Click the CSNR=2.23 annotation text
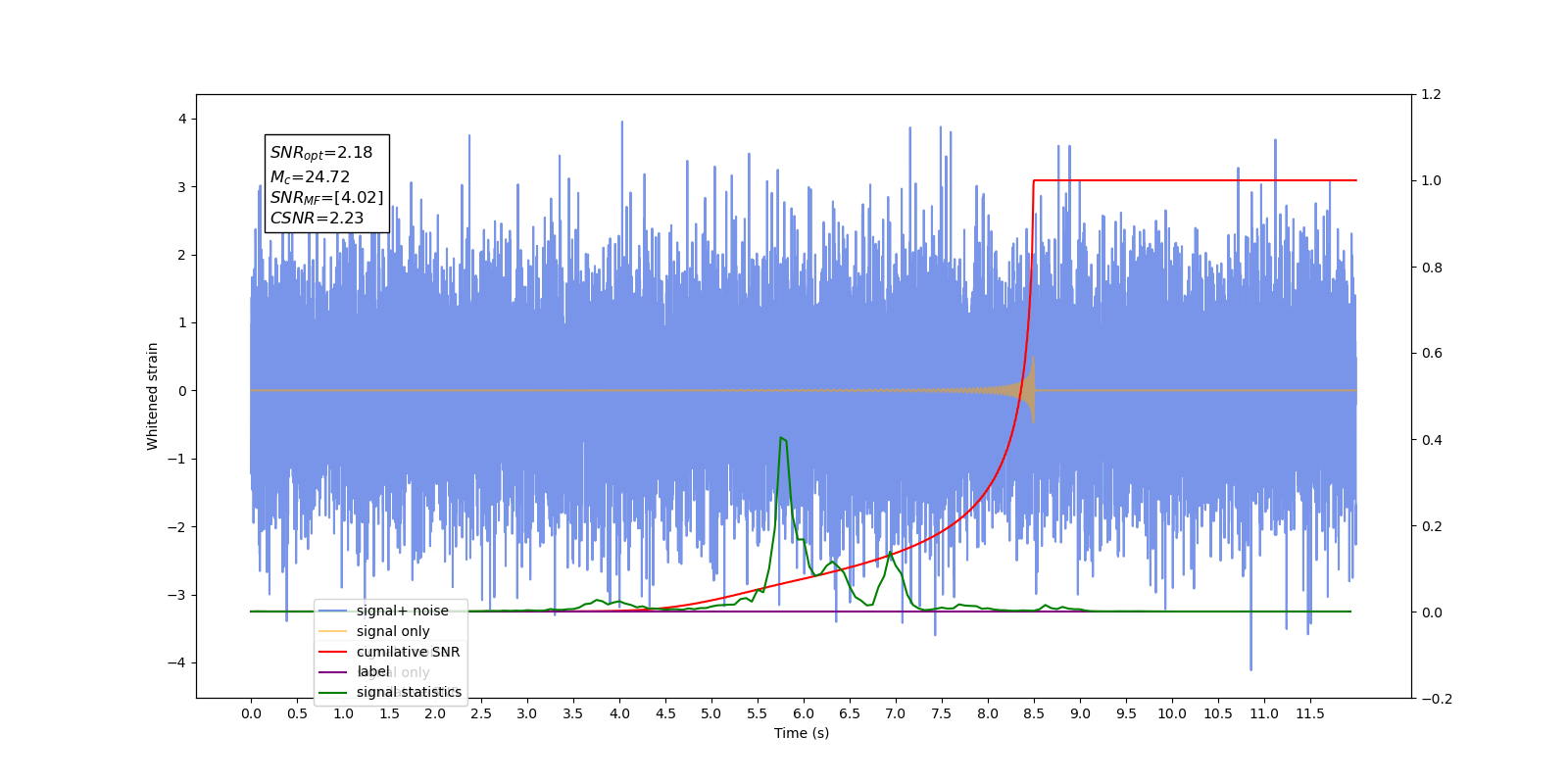Viewport: 1568px width, 784px height. point(317,219)
